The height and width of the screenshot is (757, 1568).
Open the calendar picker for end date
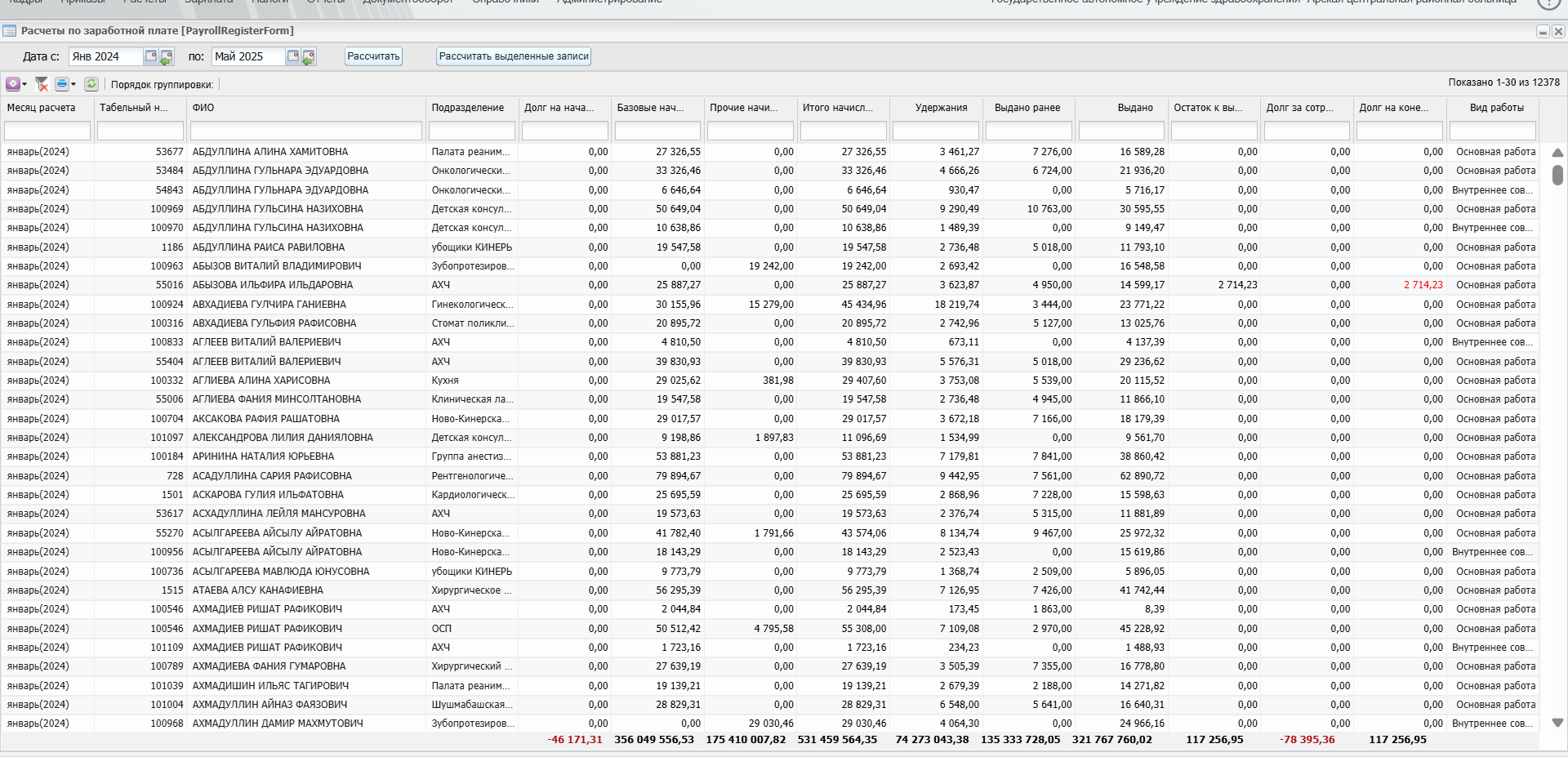tap(293, 56)
